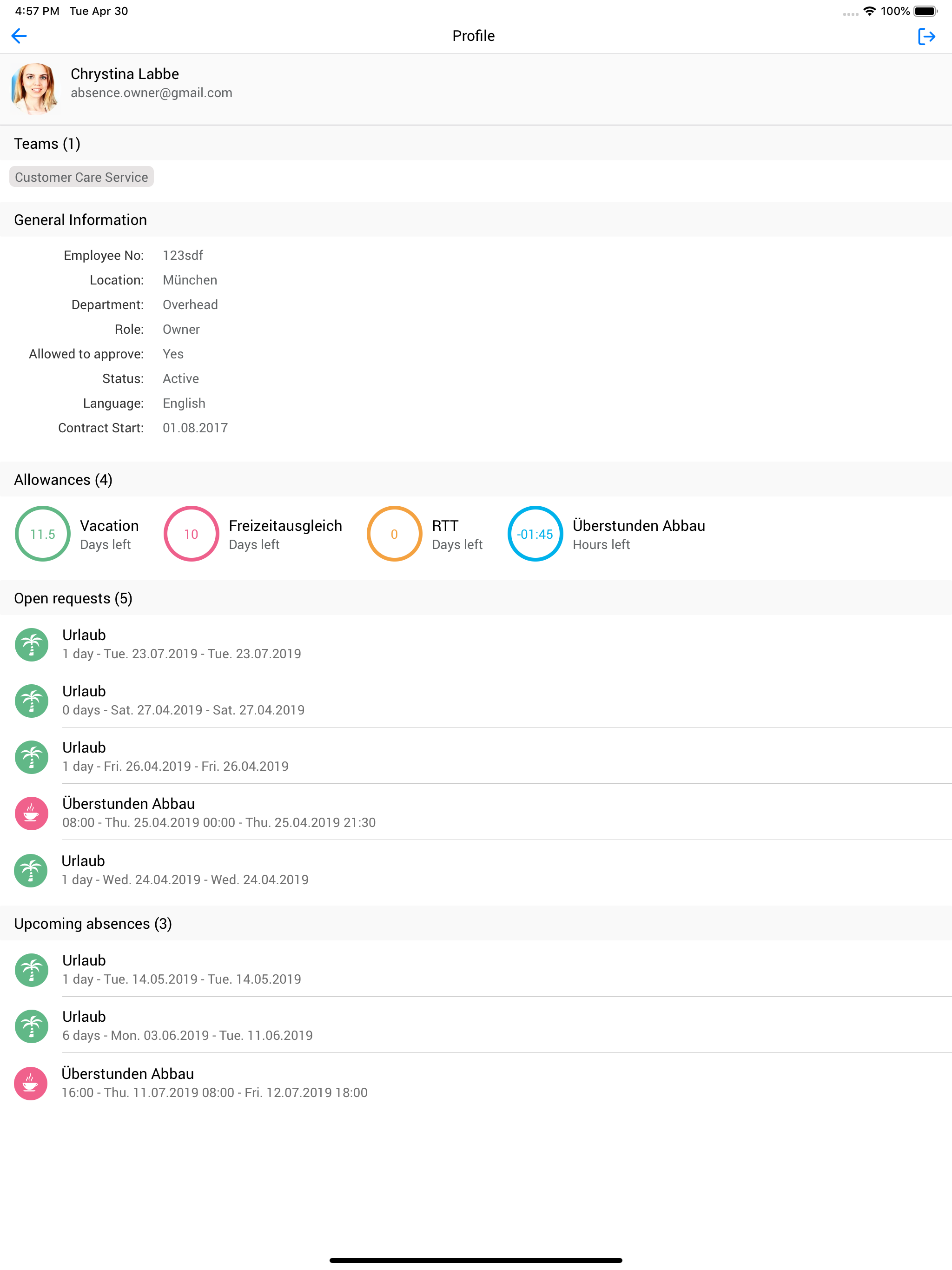
Task: Open Überstunden Abbau request Thu. 25.04.2019
Action: click(476, 813)
